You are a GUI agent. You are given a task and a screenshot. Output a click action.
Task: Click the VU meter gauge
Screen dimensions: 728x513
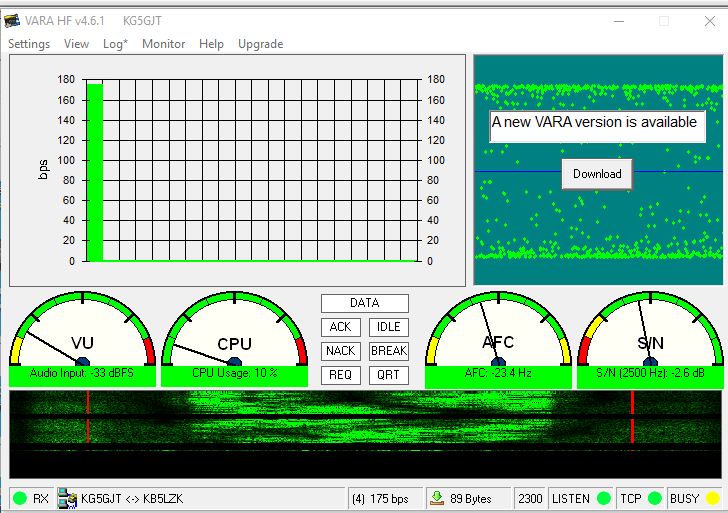tap(82, 328)
